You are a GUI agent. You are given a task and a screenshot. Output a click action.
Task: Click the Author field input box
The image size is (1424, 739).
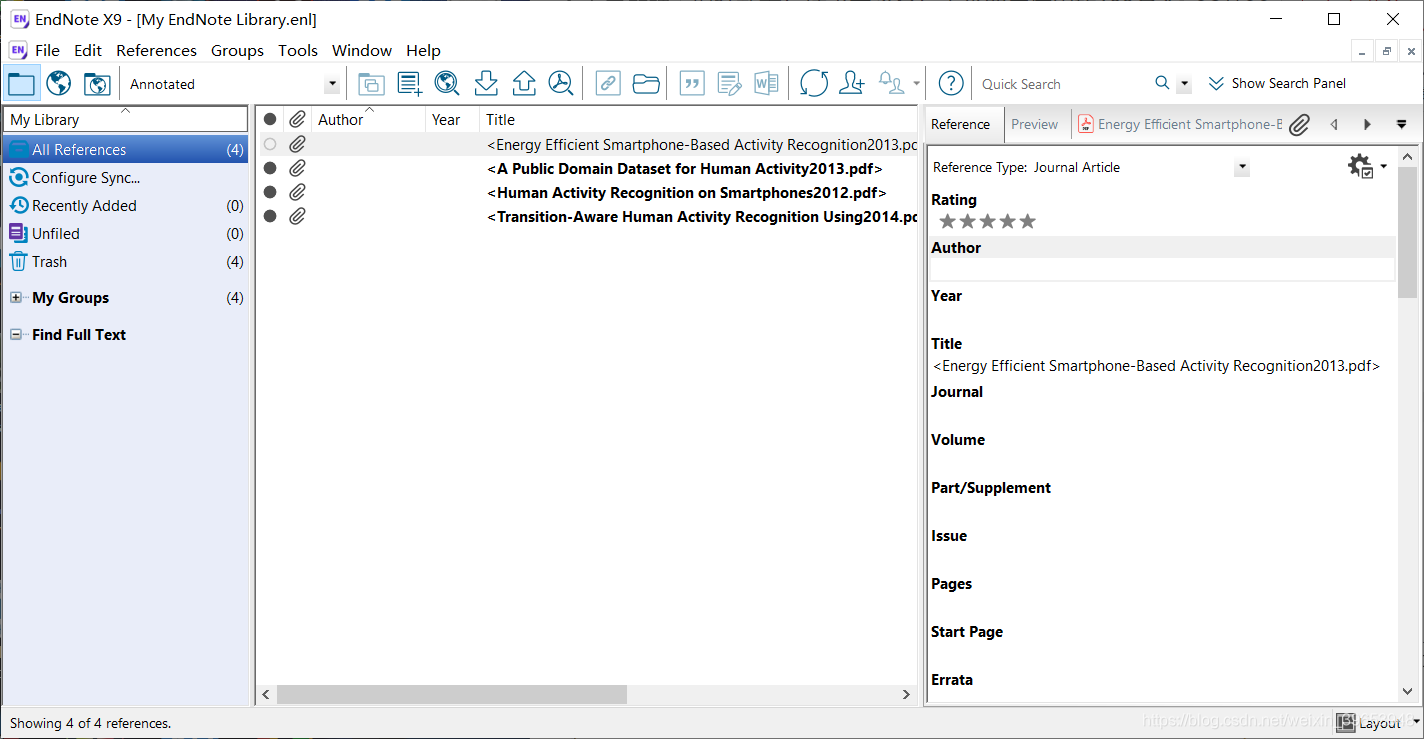click(x=1162, y=270)
